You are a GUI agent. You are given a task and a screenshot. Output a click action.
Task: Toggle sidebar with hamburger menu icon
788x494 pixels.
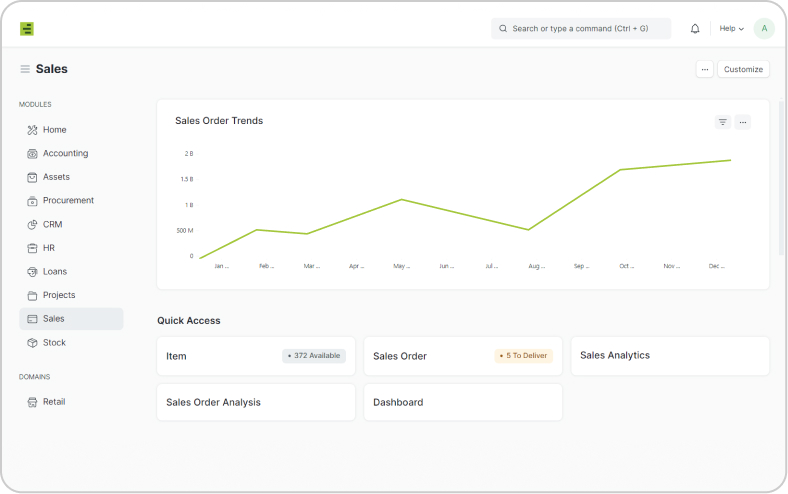pos(25,69)
